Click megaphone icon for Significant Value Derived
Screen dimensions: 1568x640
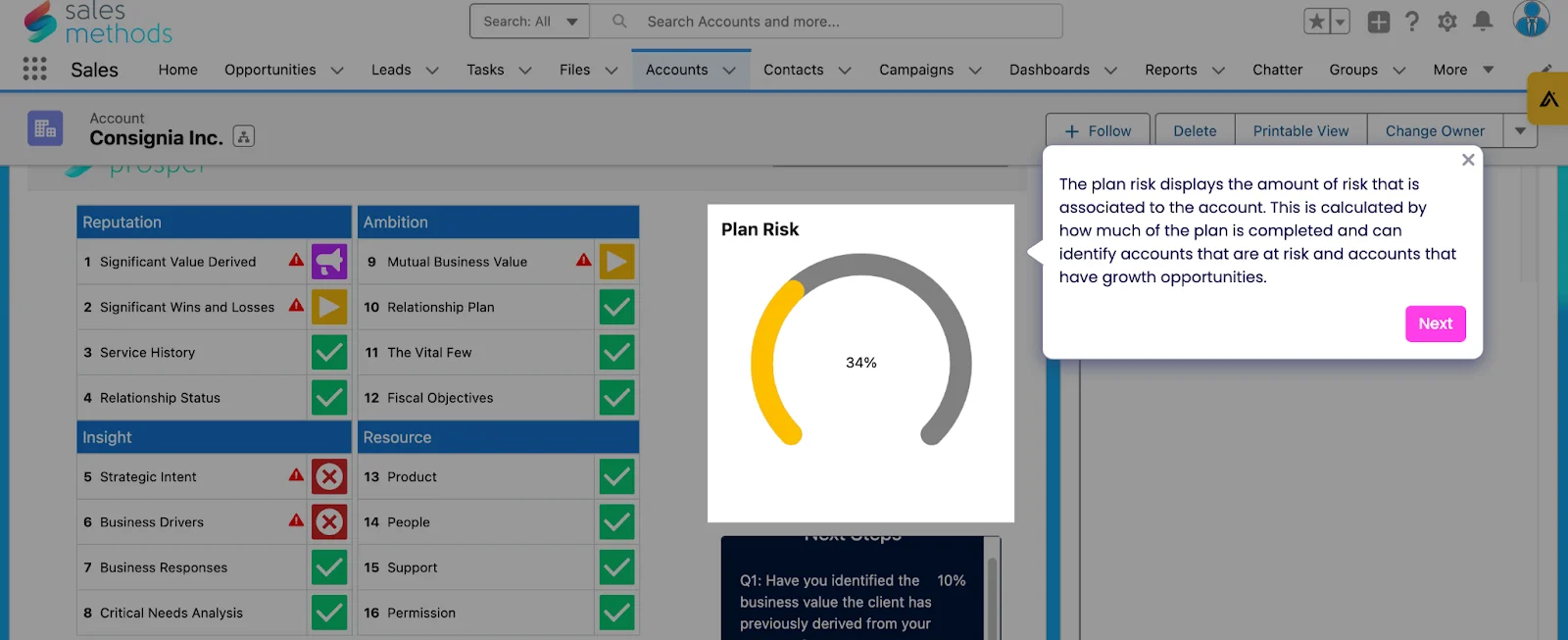point(329,262)
